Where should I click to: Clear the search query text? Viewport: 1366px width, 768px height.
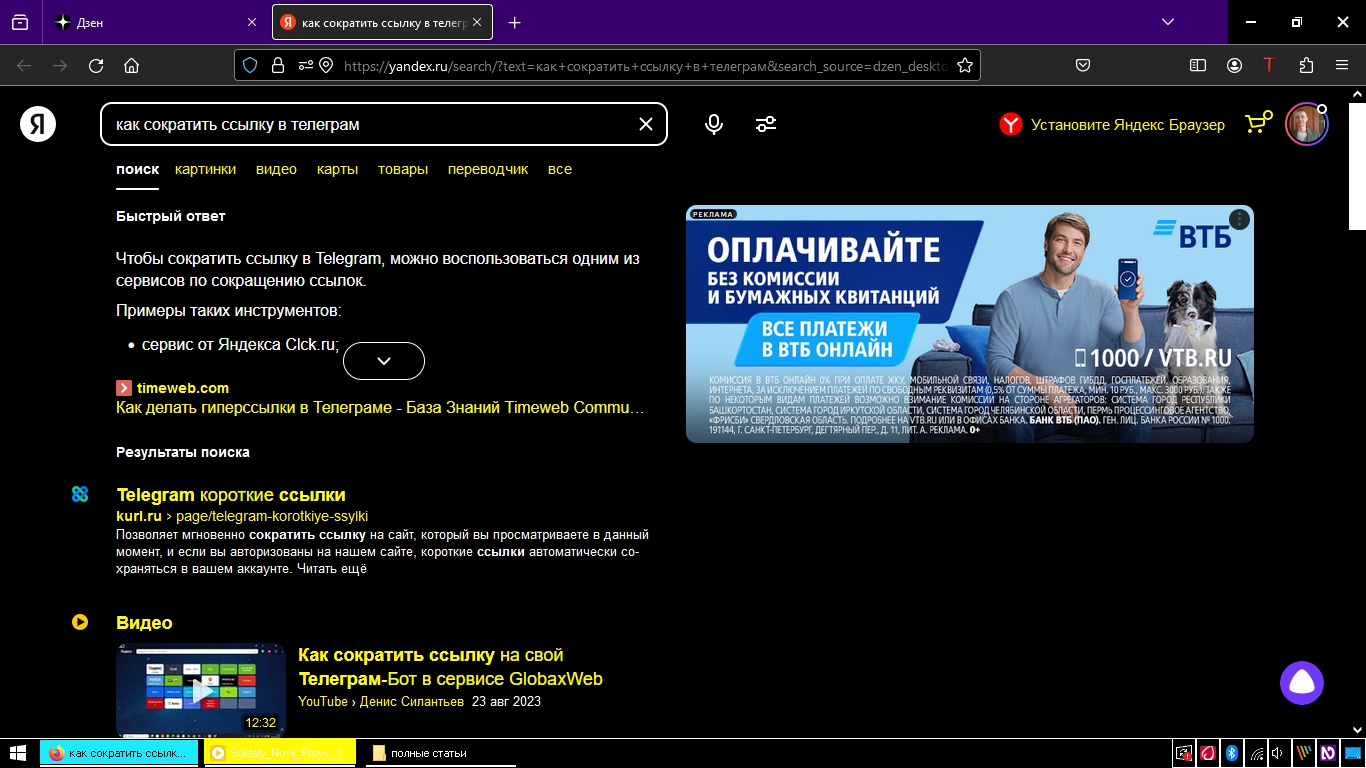pos(646,124)
